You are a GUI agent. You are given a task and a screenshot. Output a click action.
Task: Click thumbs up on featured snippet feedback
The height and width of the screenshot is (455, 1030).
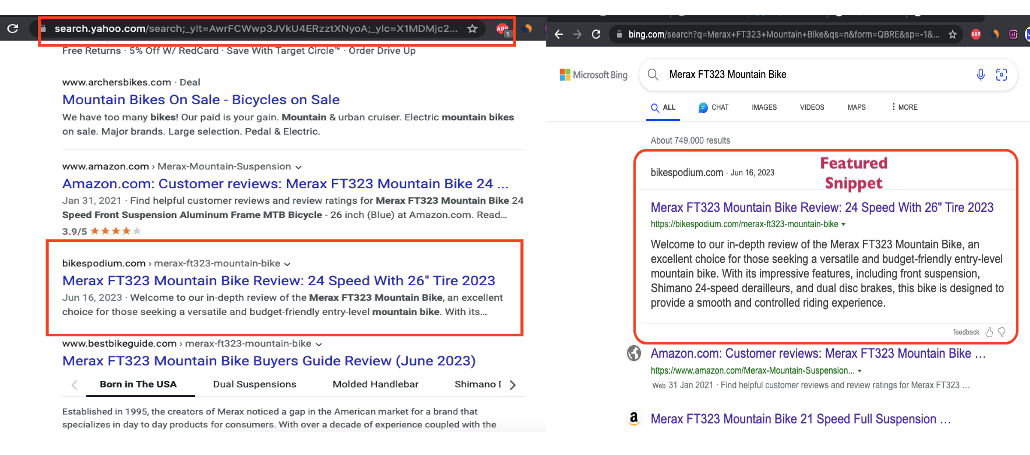pyautogui.click(x=989, y=331)
